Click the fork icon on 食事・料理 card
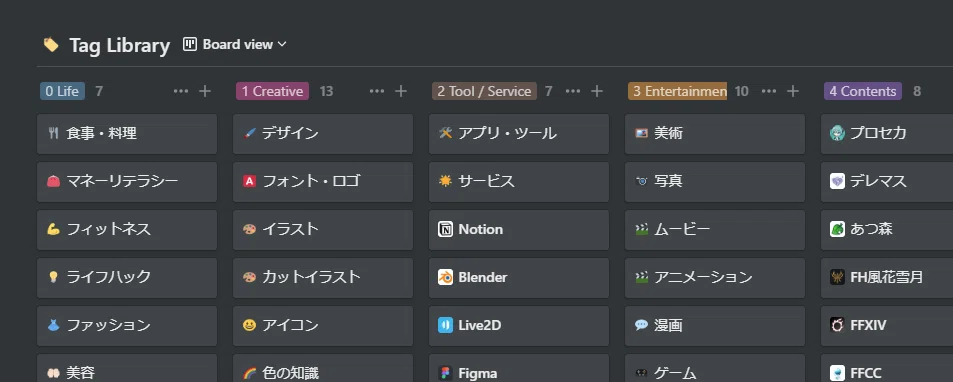The height and width of the screenshot is (382, 953). (53, 133)
